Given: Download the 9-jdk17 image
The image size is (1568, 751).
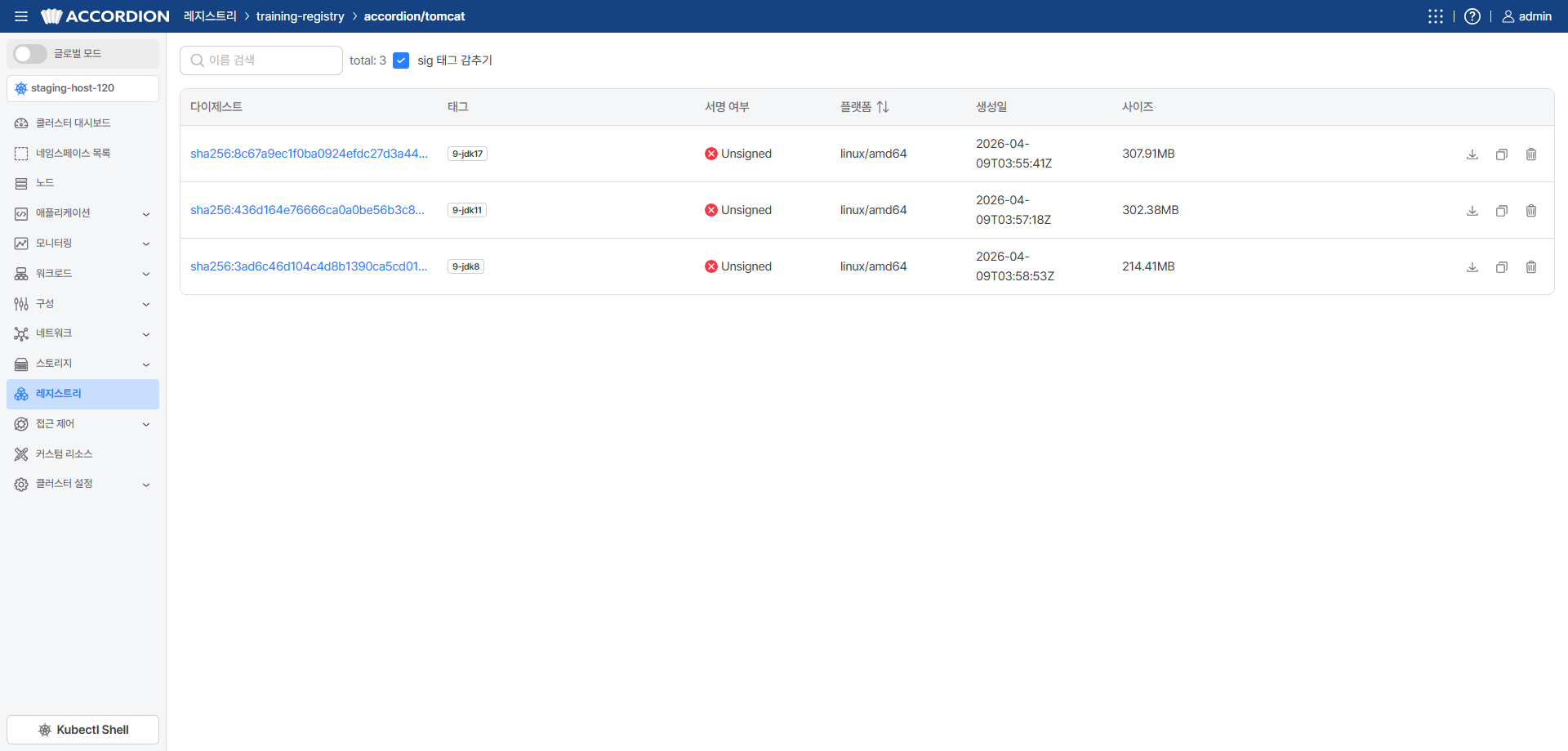Looking at the screenshot, I should pos(1472,154).
